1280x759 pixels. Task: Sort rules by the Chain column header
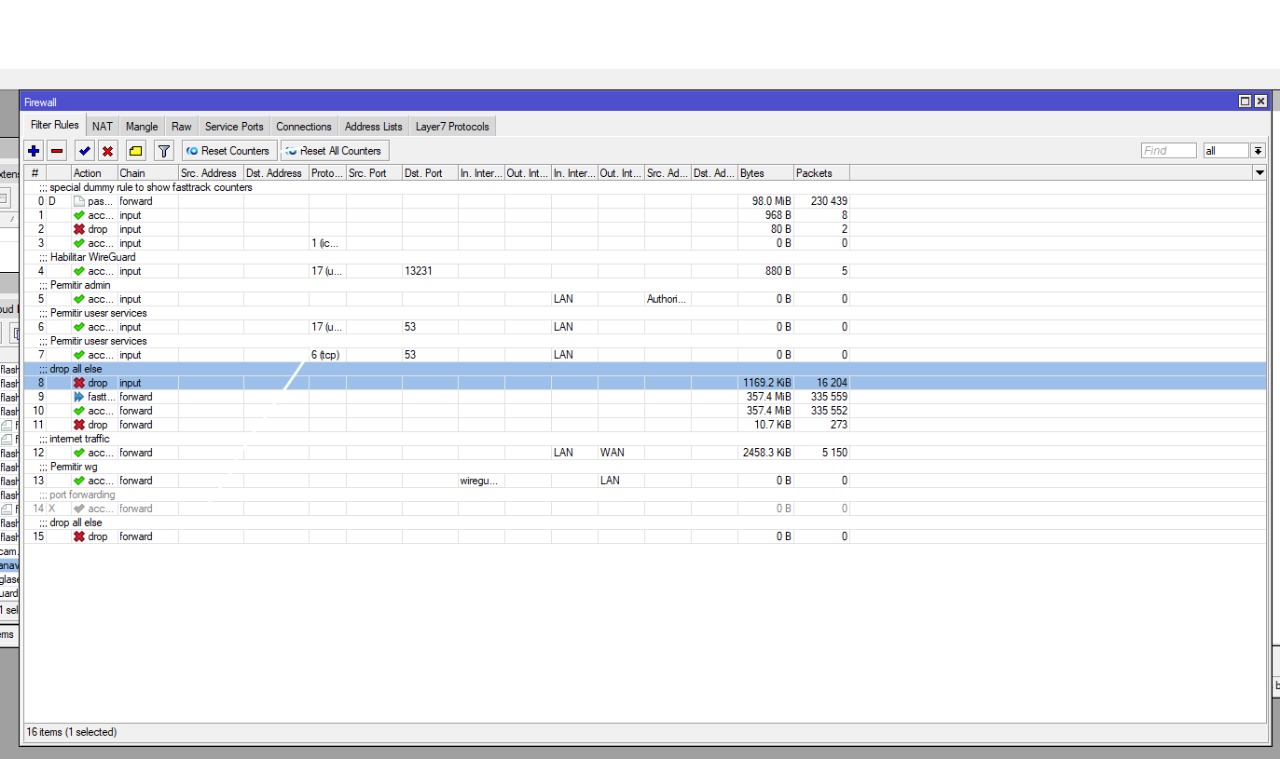click(x=148, y=173)
